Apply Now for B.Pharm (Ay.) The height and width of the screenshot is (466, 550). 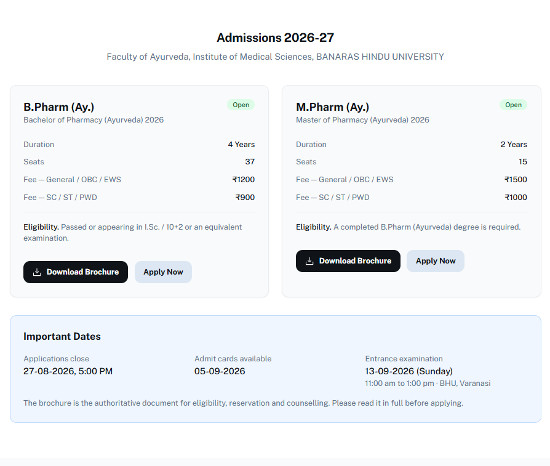click(x=163, y=272)
